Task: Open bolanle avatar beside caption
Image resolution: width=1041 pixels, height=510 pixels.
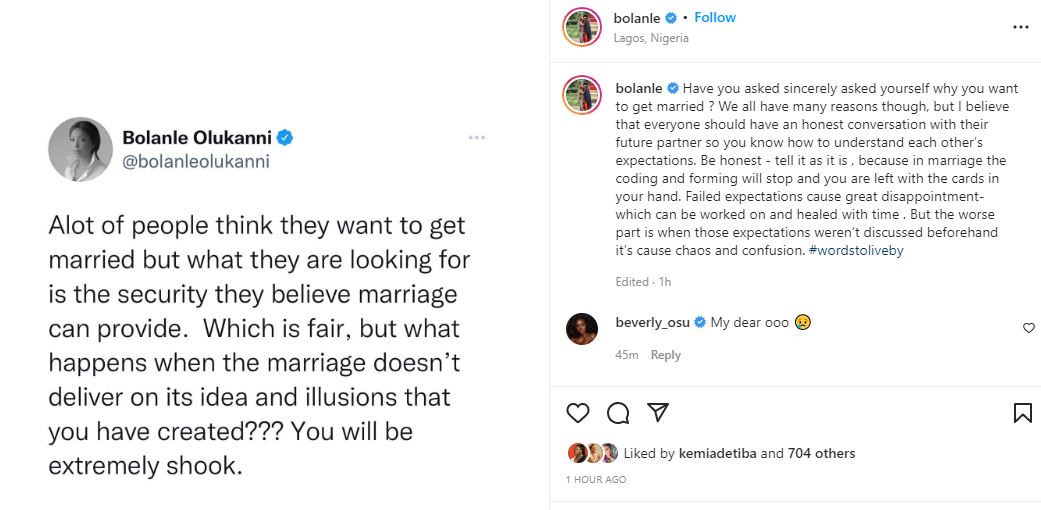Action: coord(582,95)
